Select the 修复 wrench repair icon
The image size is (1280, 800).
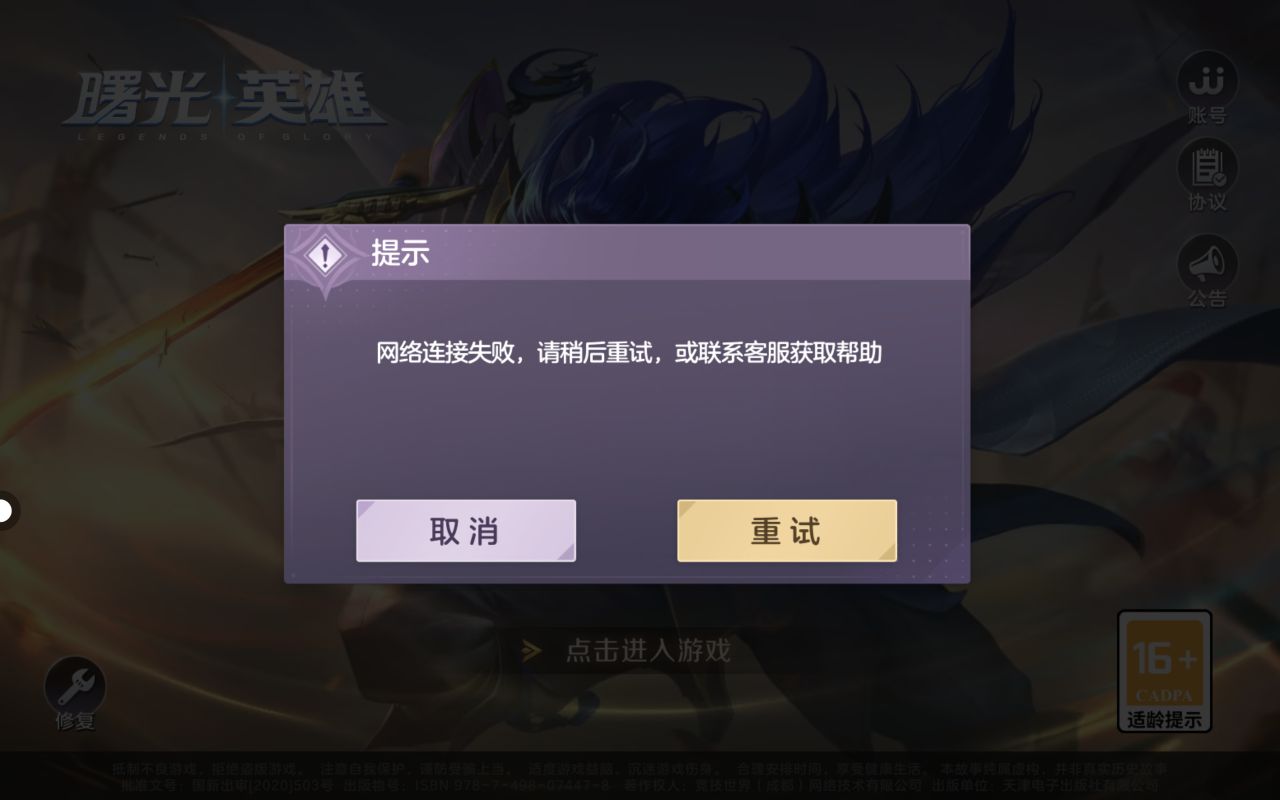pos(75,686)
